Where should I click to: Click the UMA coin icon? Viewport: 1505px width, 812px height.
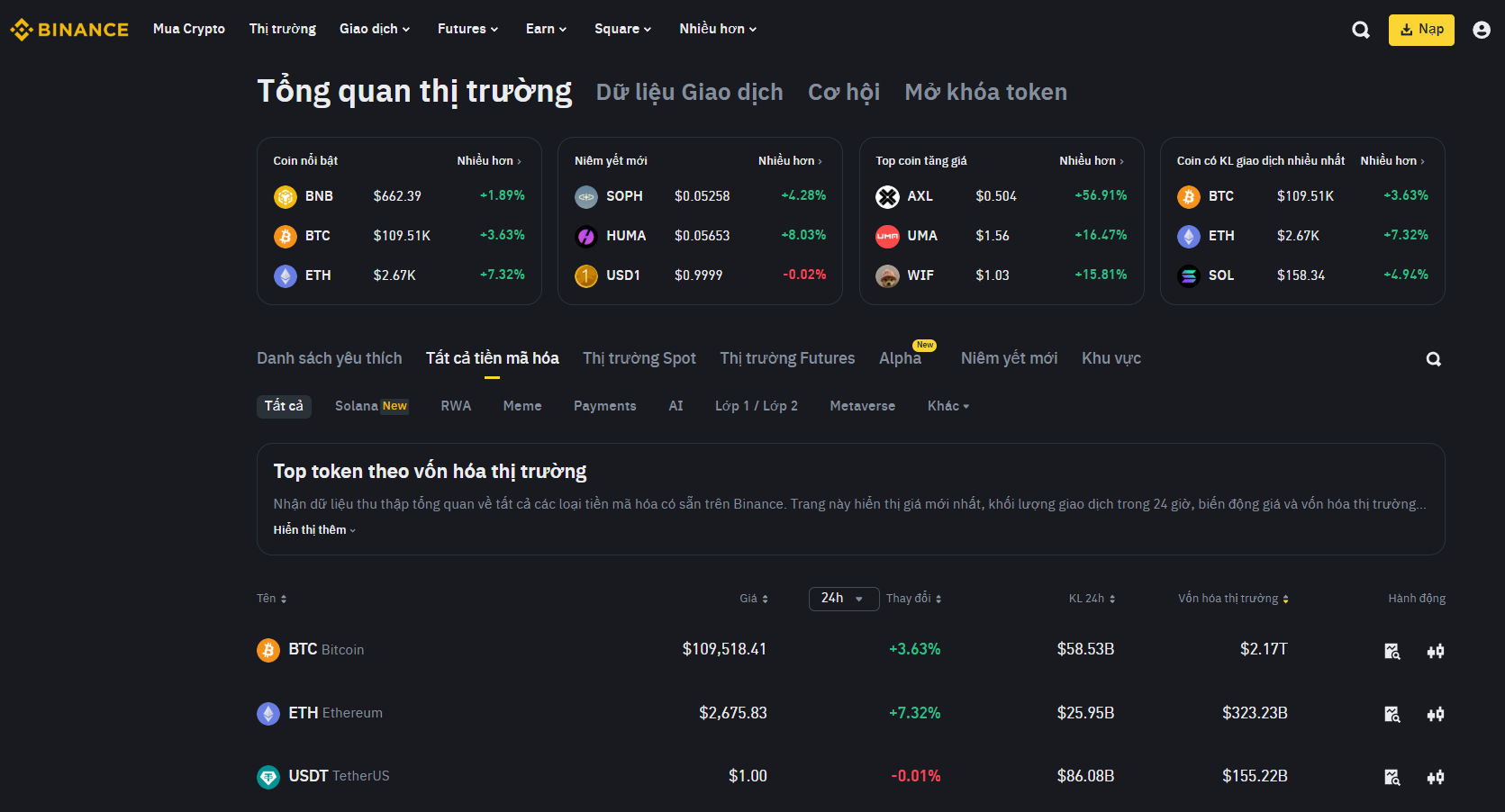coord(887,236)
